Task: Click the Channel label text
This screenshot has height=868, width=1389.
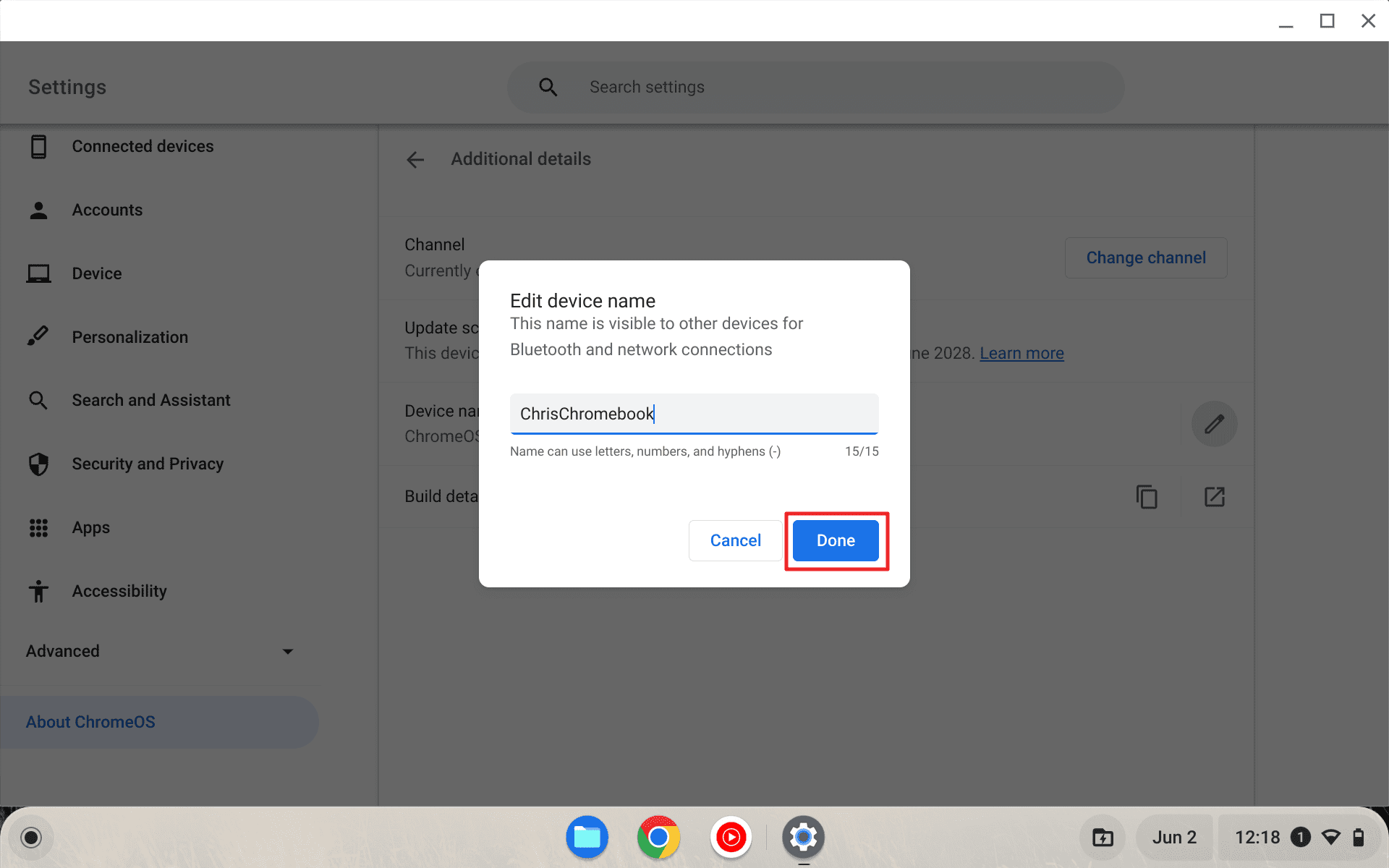Action: coord(434,244)
